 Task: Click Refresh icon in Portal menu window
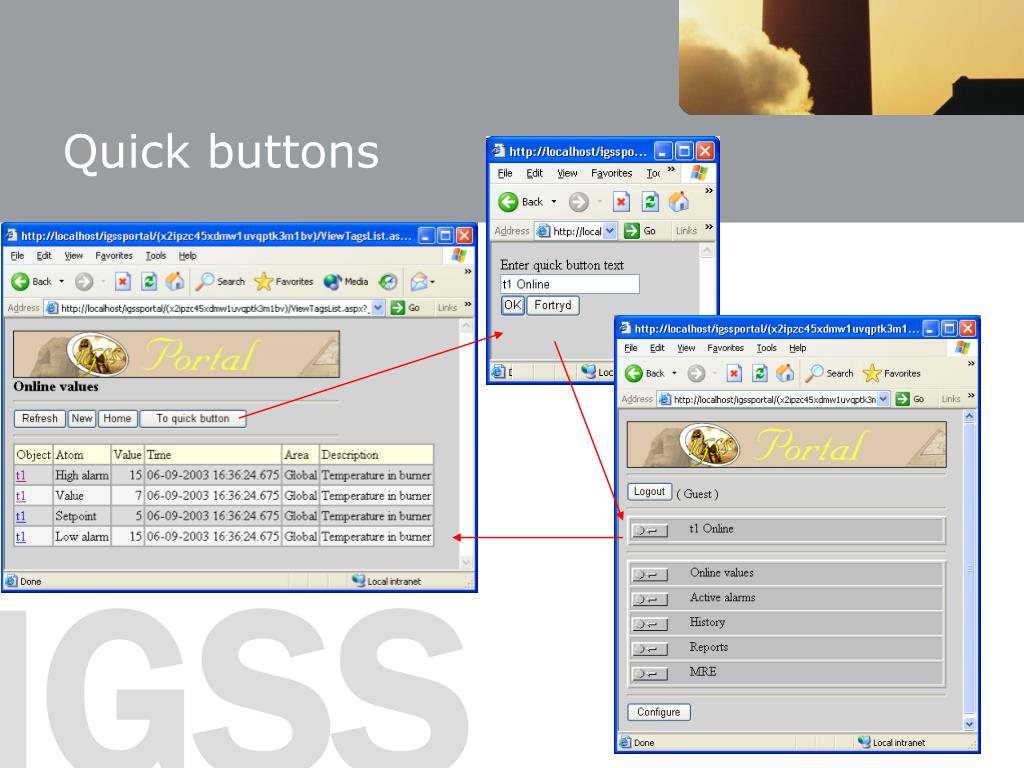(760, 373)
